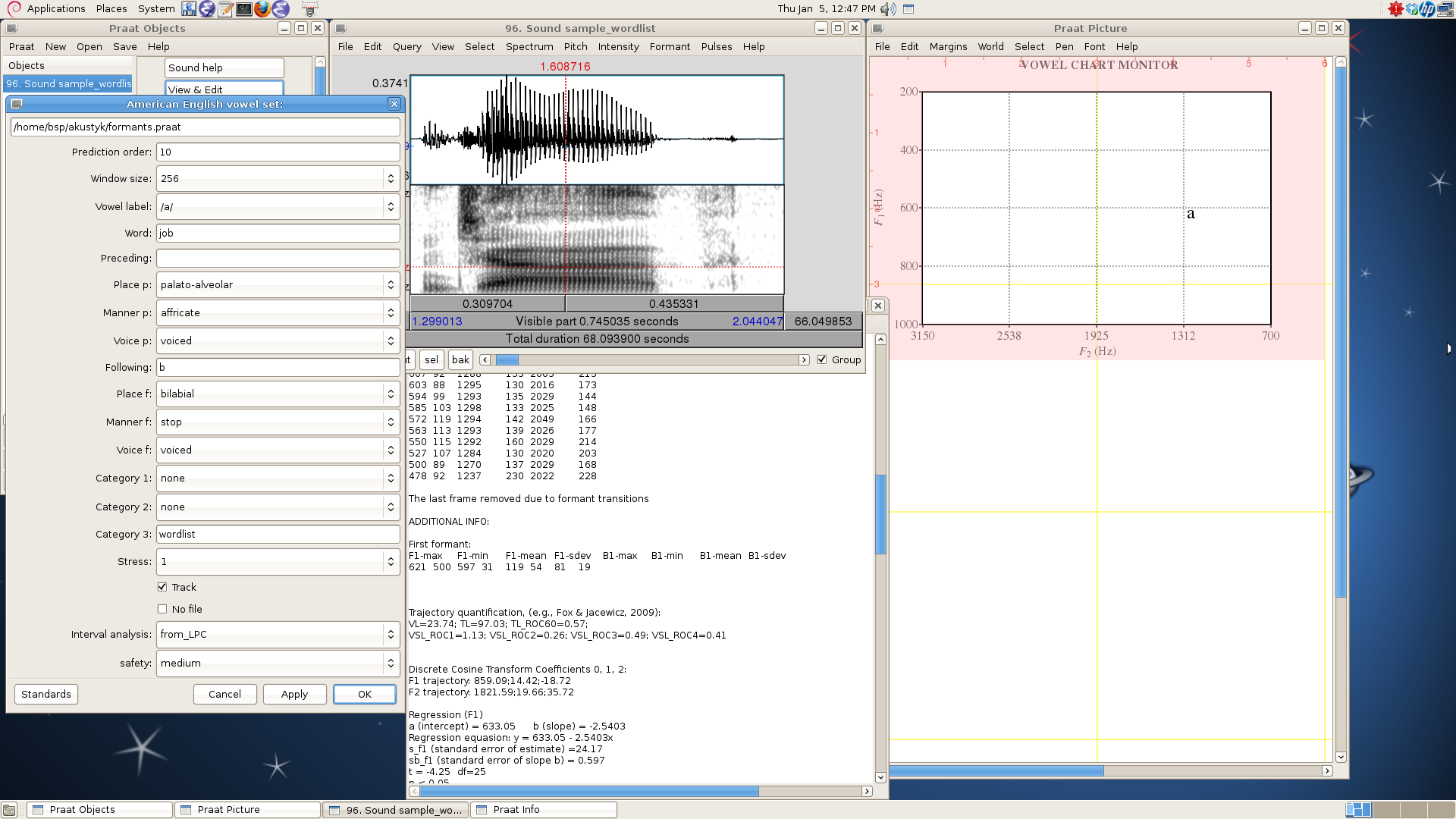Open the Pen menu in Praat Picture
This screenshot has width=1456, height=819.
click(x=1064, y=46)
